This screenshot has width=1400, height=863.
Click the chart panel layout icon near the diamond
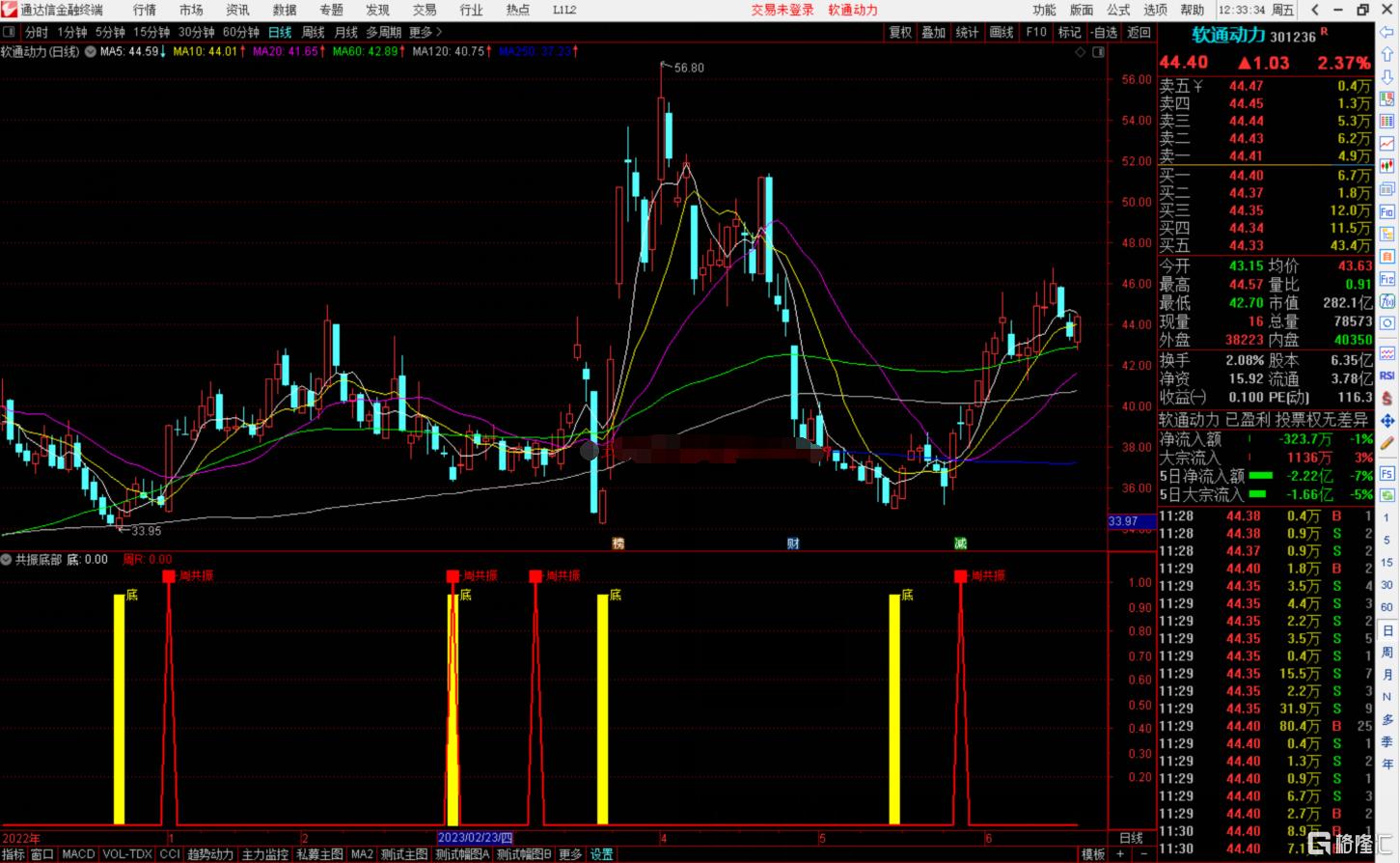pyautogui.click(x=1098, y=52)
